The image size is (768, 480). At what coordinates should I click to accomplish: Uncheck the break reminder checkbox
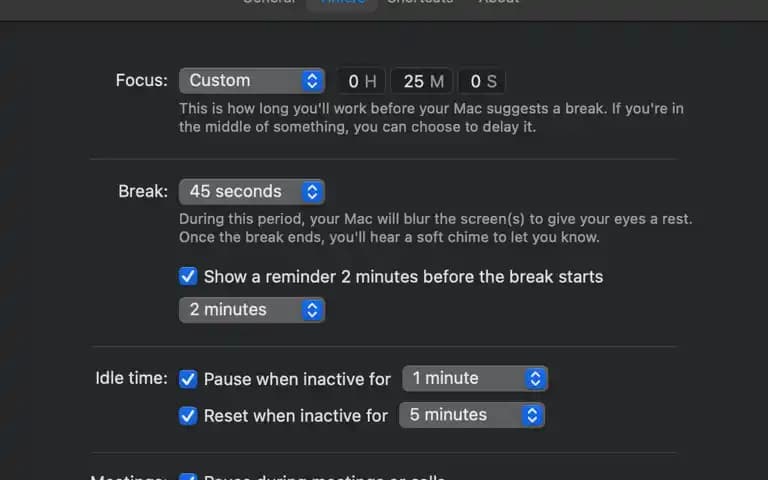pos(188,276)
